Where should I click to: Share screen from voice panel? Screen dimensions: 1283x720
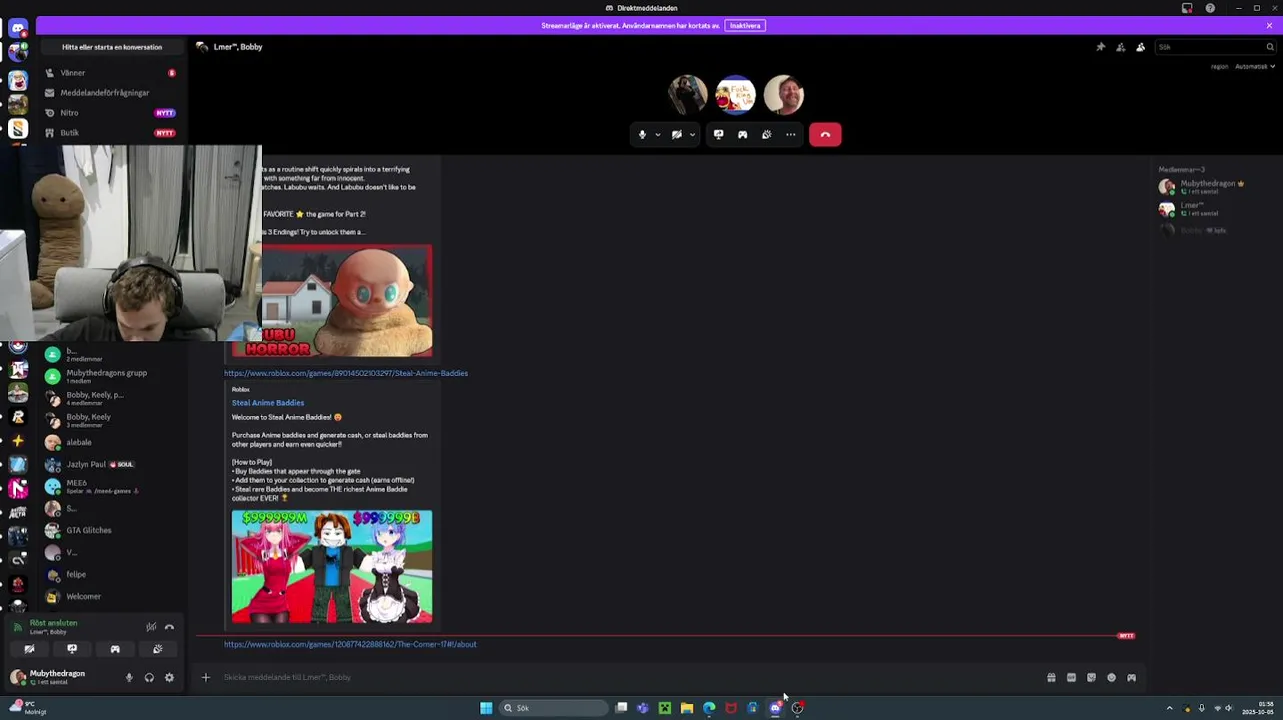(x=72, y=649)
